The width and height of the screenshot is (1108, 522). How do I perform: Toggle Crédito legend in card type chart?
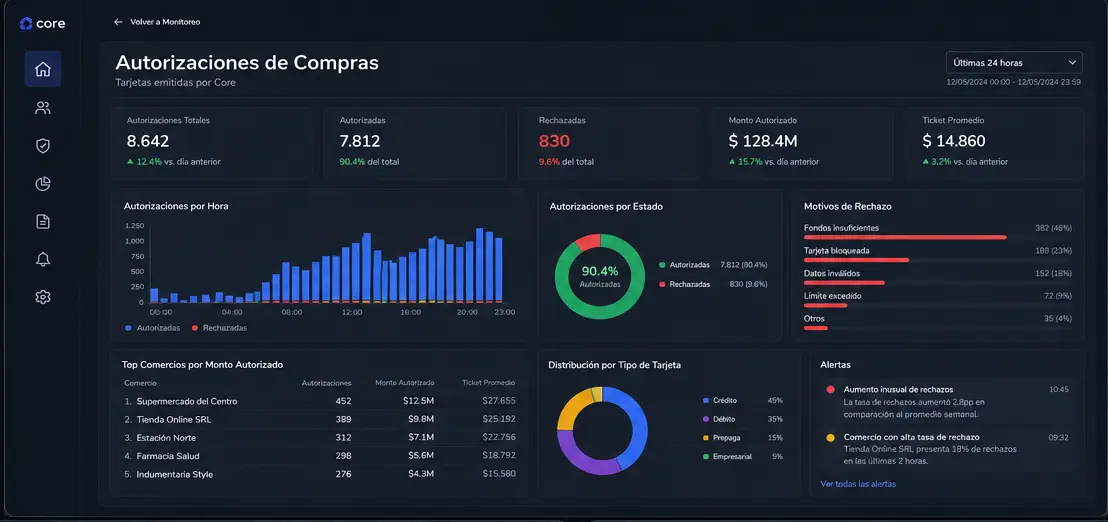point(720,401)
